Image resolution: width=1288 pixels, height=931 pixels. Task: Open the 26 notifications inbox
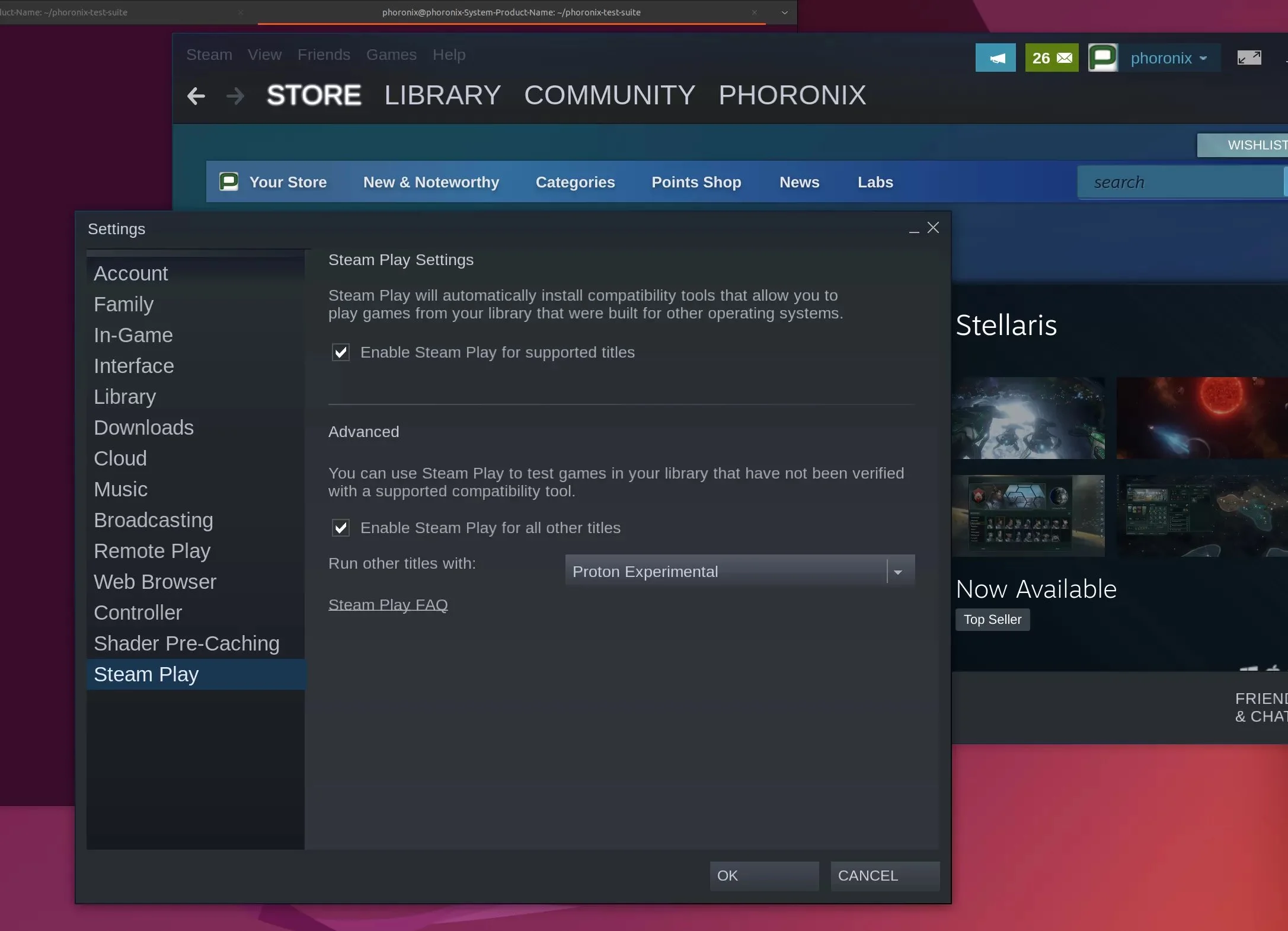pyautogui.click(x=1052, y=58)
